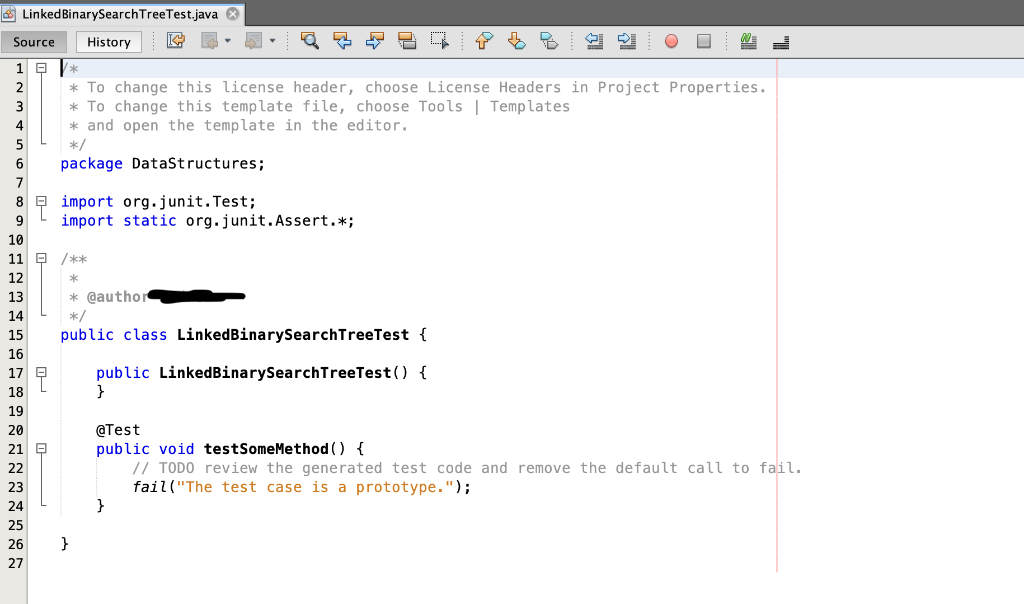This screenshot has width=1024, height=604.
Task: Stop macro recording square icon
Action: [703, 41]
